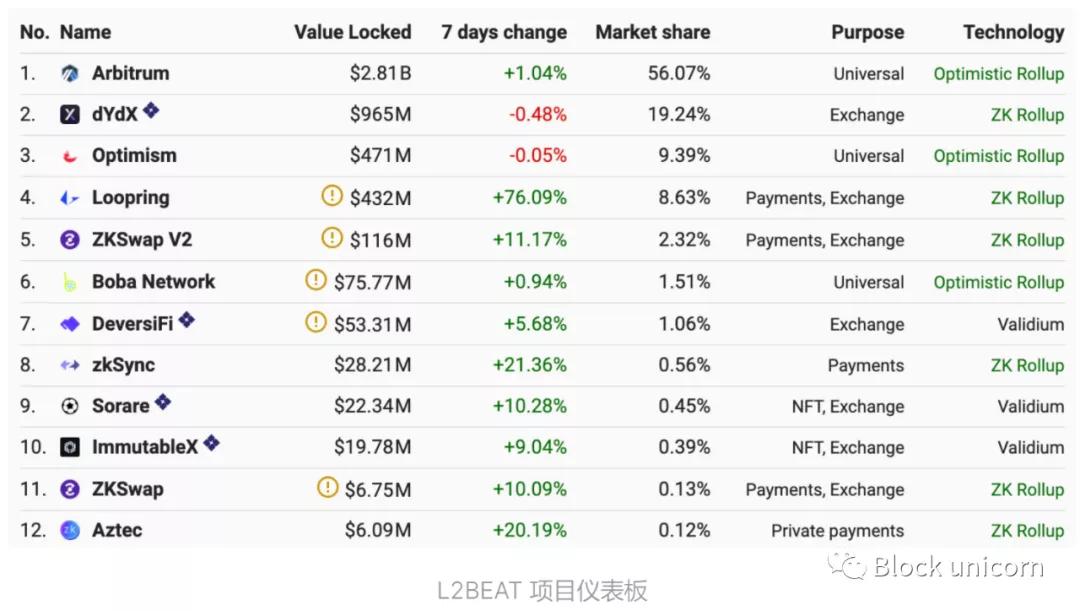Click the Optimistic Rollup technology label for Arbitrum
The image size is (1080, 611).
pos(998,73)
